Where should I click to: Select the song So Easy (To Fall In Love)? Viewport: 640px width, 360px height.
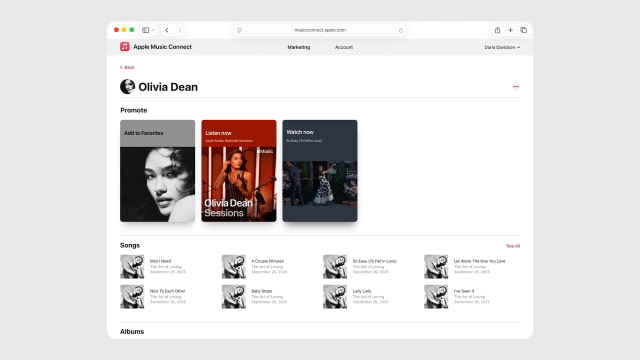pyautogui.click(x=375, y=261)
